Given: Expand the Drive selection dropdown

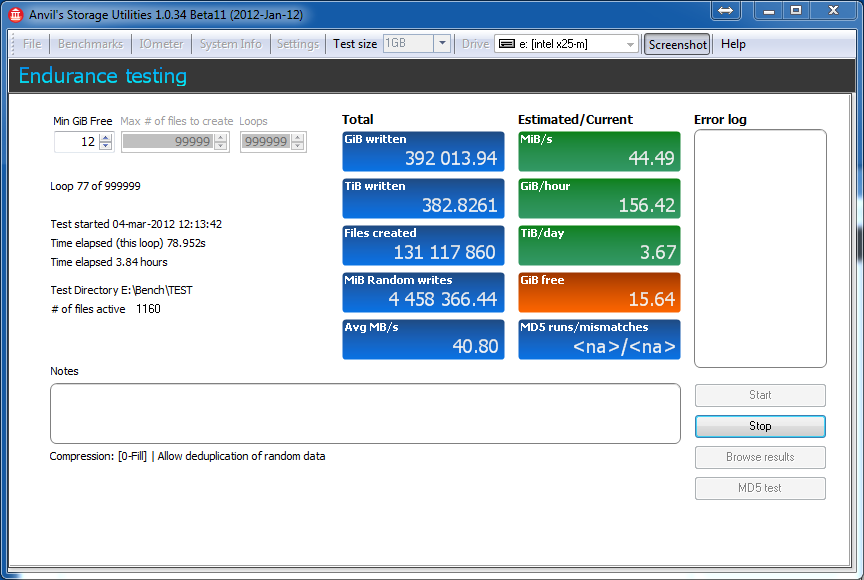Looking at the screenshot, I should (630, 45).
